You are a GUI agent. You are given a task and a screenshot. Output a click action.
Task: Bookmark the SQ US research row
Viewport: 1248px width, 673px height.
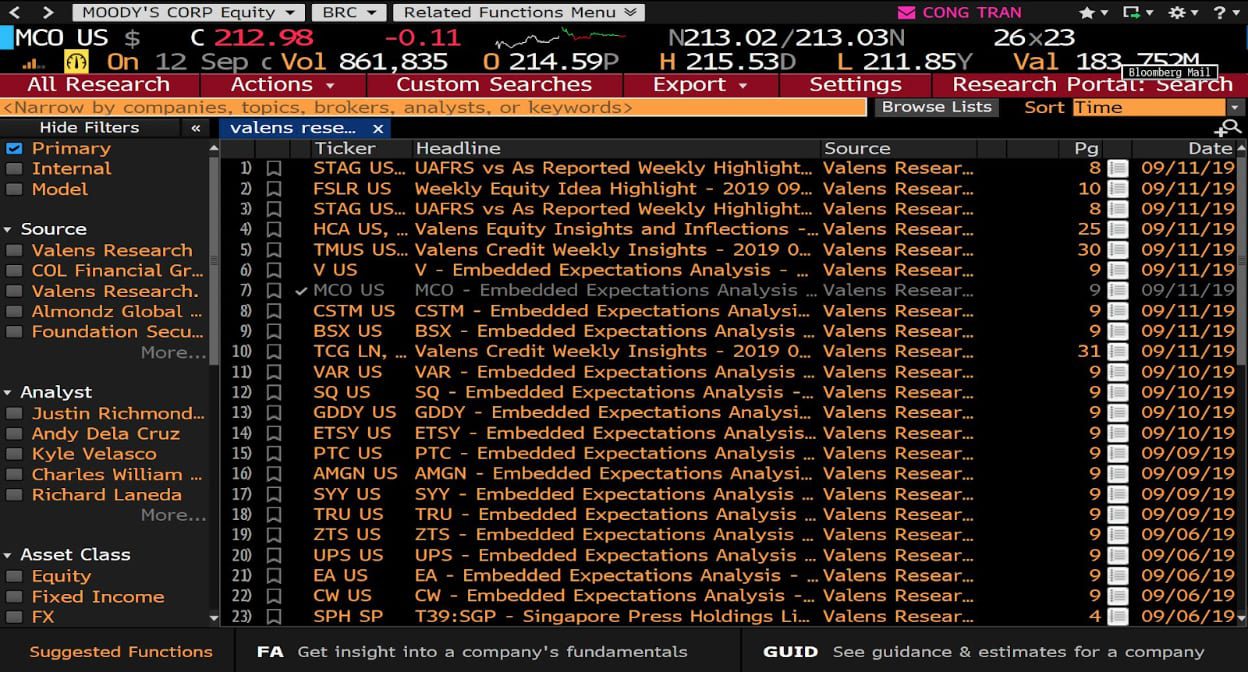coord(273,392)
